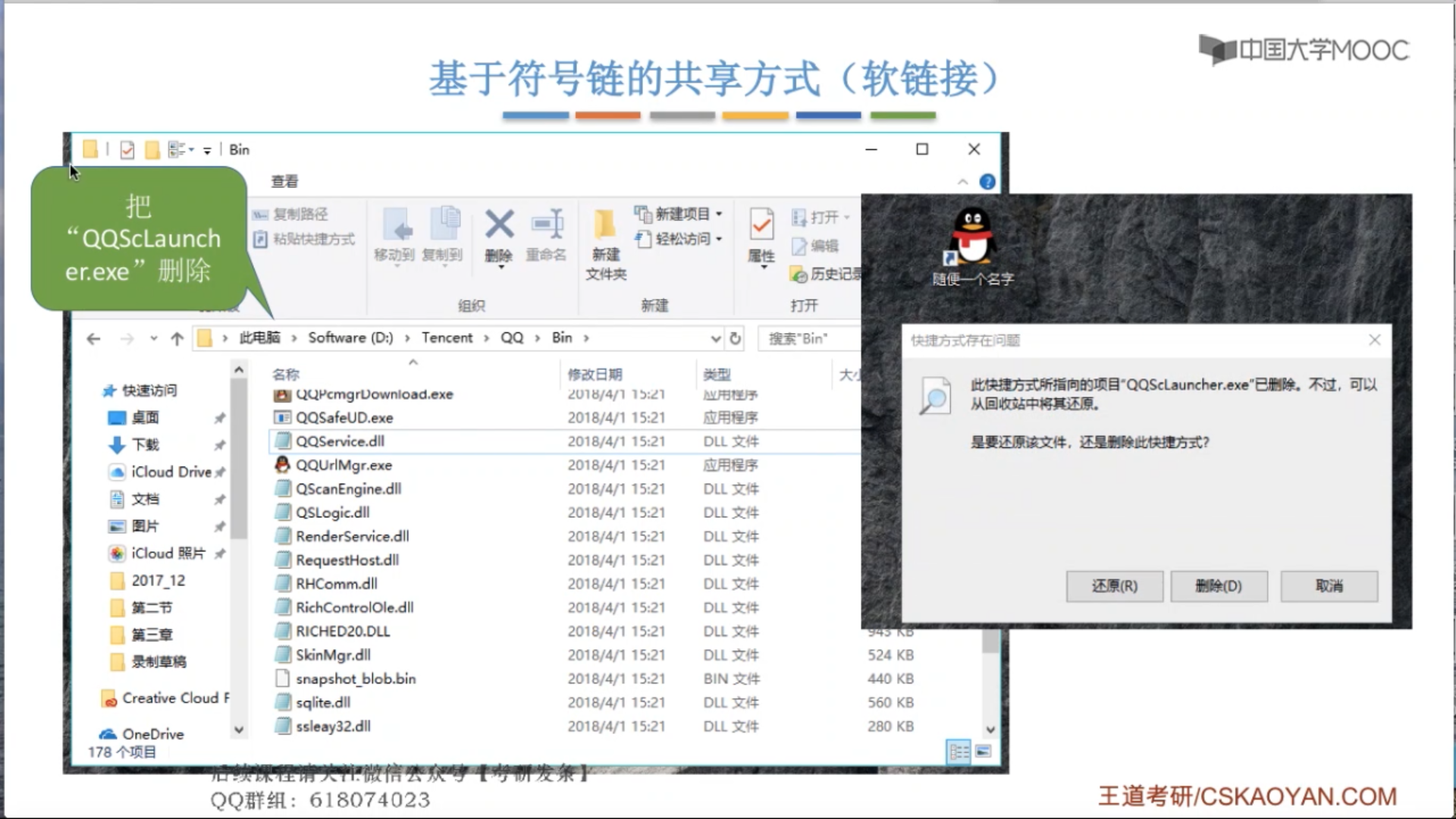This screenshot has width=1456, height=819.
Task: Open the 轻松访问 dropdown
Action: click(679, 239)
